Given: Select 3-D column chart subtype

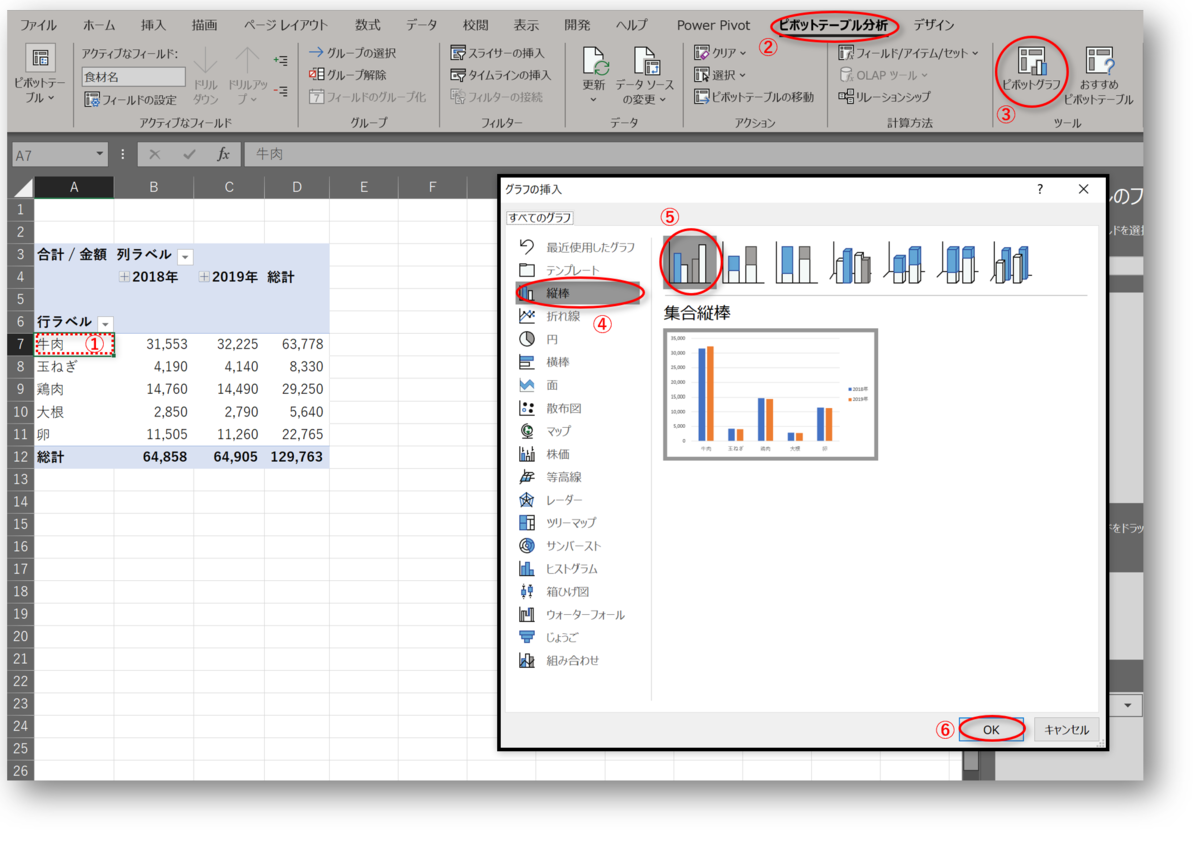Looking at the screenshot, I should [1012, 262].
